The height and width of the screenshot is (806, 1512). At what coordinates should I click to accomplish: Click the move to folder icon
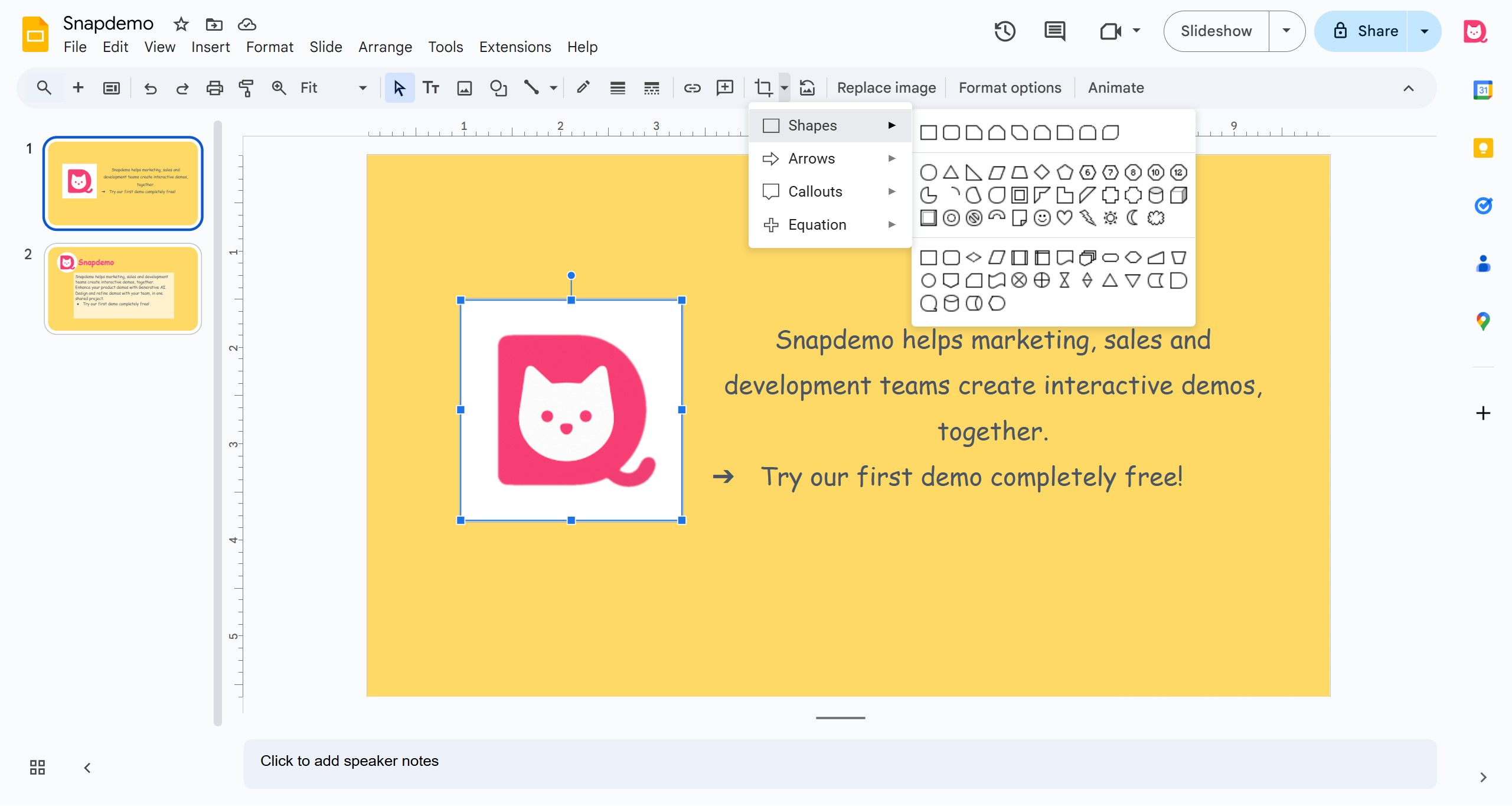click(x=214, y=24)
